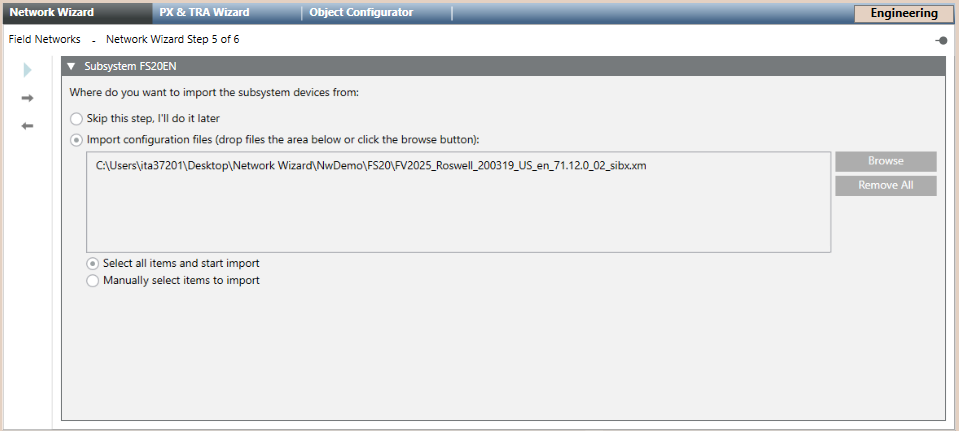
Task: Select 'Skip this step, I'll do it later'
Action: point(77,118)
